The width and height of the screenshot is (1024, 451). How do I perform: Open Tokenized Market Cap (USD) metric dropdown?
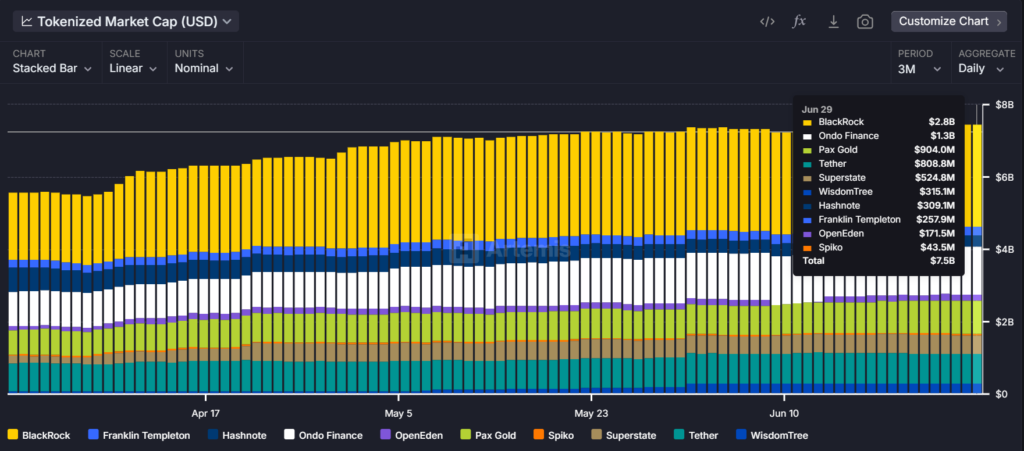coord(126,22)
